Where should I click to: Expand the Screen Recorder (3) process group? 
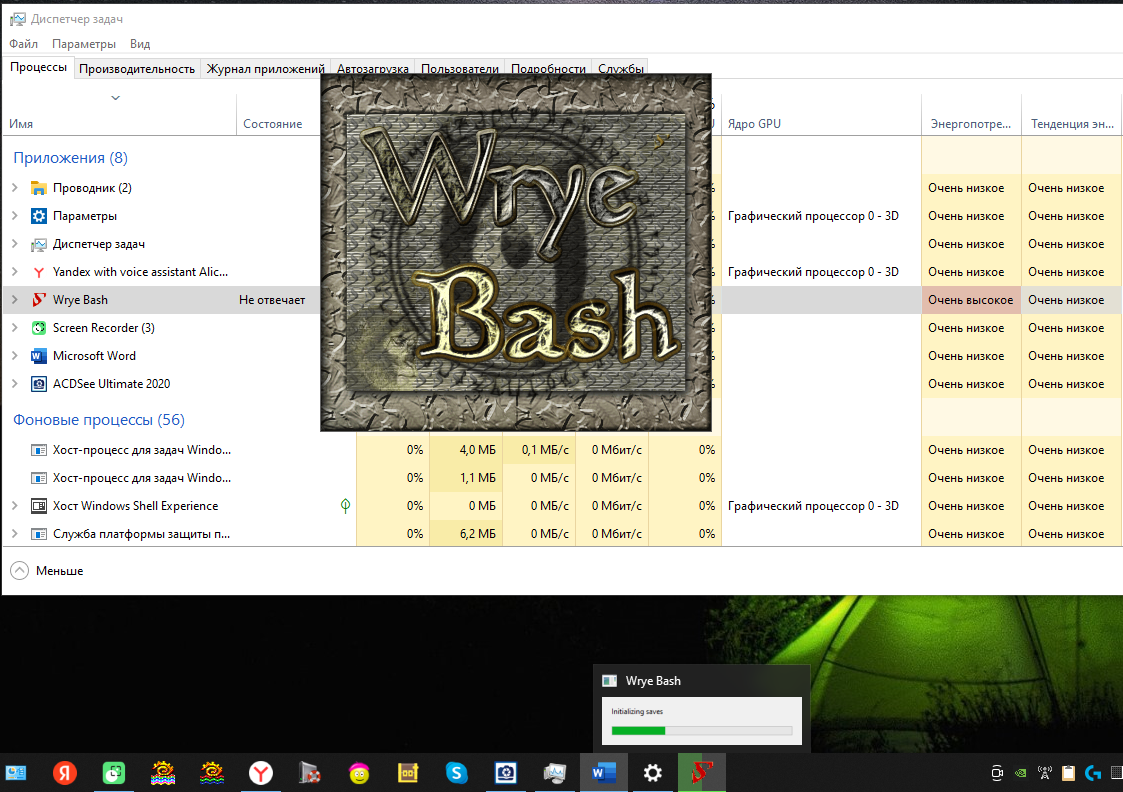coord(14,328)
